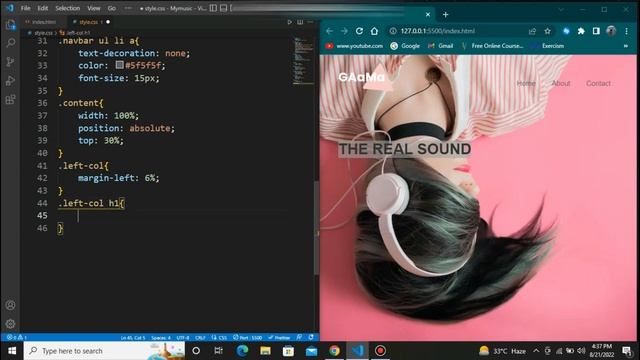Click the Chrome home icon

[374, 31]
